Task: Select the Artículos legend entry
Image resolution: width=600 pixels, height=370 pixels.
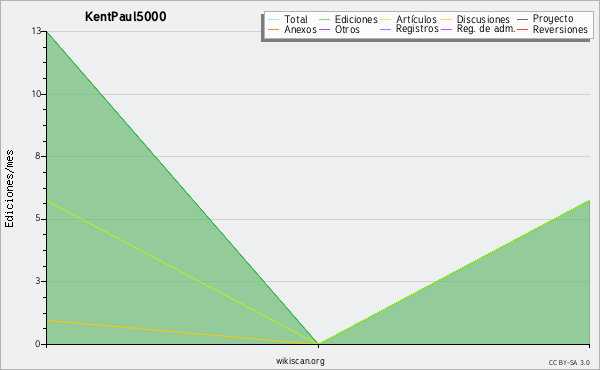Action: tap(408, 19)
